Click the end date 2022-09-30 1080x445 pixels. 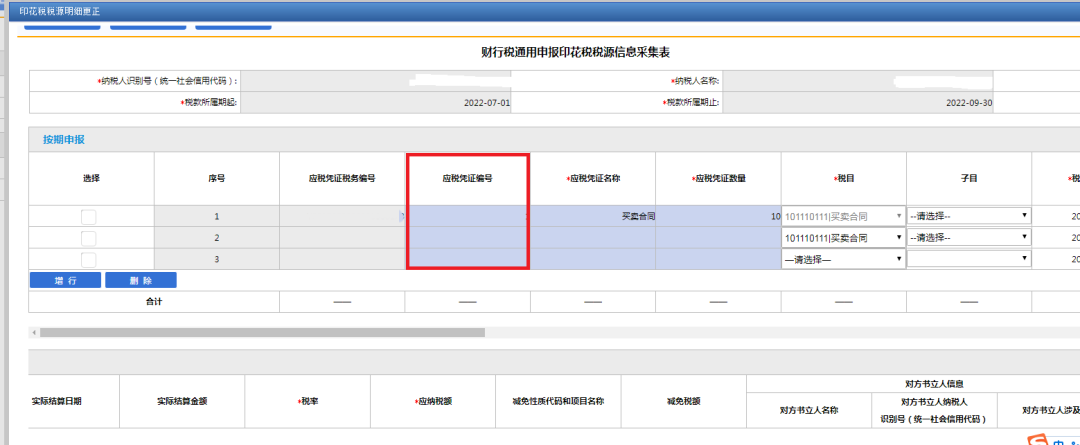click(x=969, y=103)
